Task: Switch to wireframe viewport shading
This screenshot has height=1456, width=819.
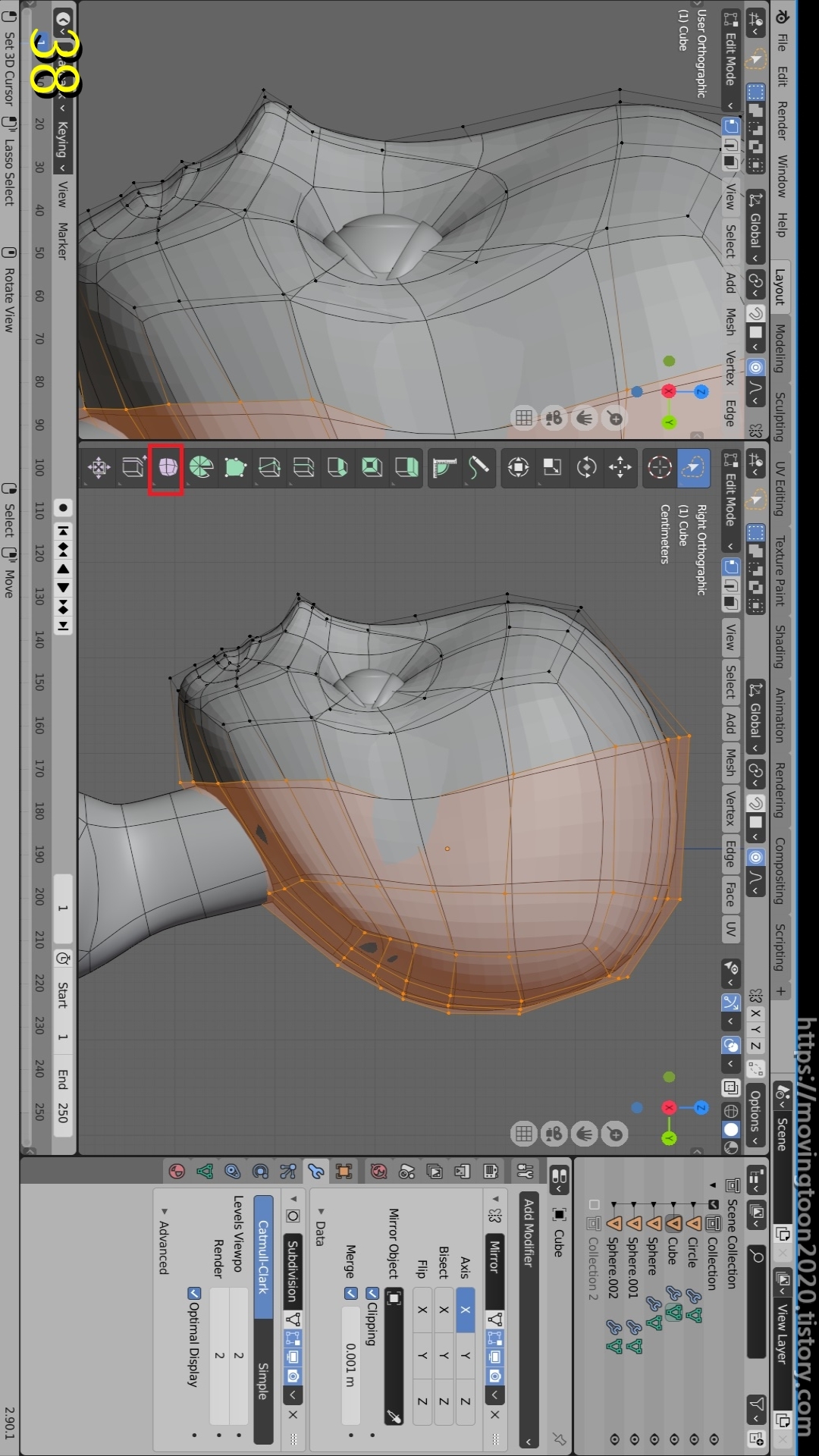Action: click(731, 1112)
